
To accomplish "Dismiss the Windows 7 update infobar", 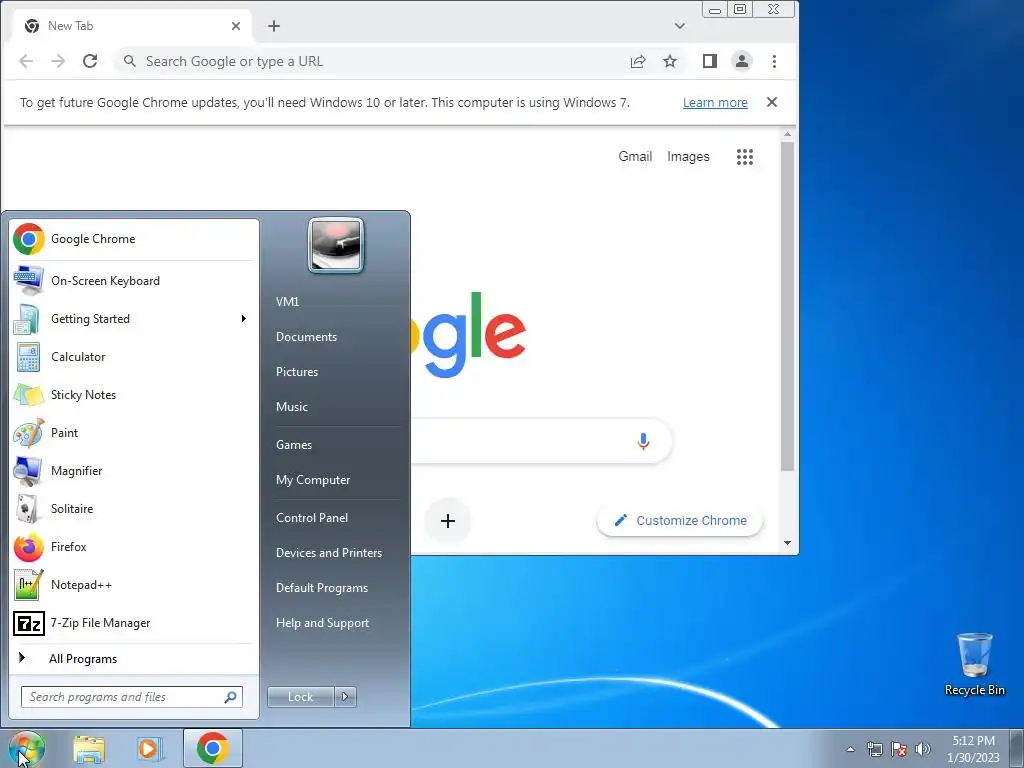I will (772, 103).
